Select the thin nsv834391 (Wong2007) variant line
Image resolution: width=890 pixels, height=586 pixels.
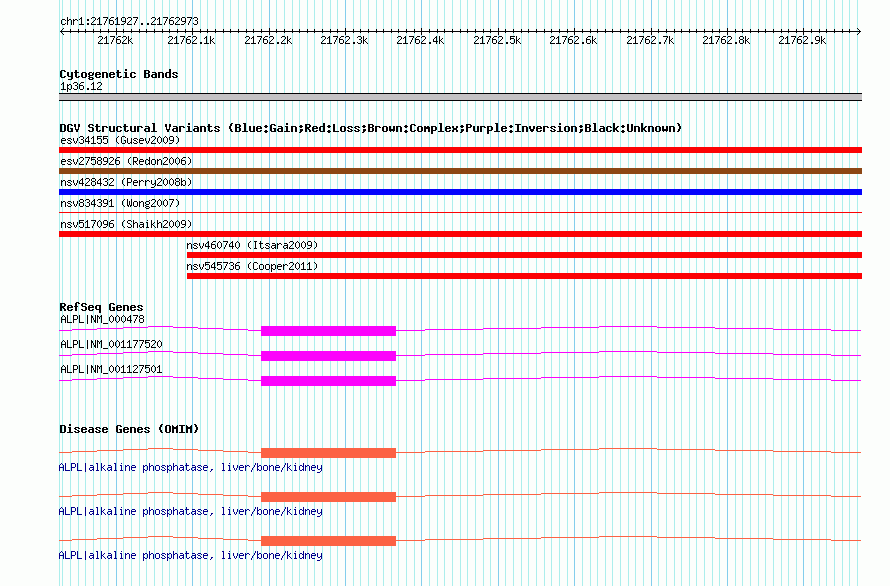(460, 212)
